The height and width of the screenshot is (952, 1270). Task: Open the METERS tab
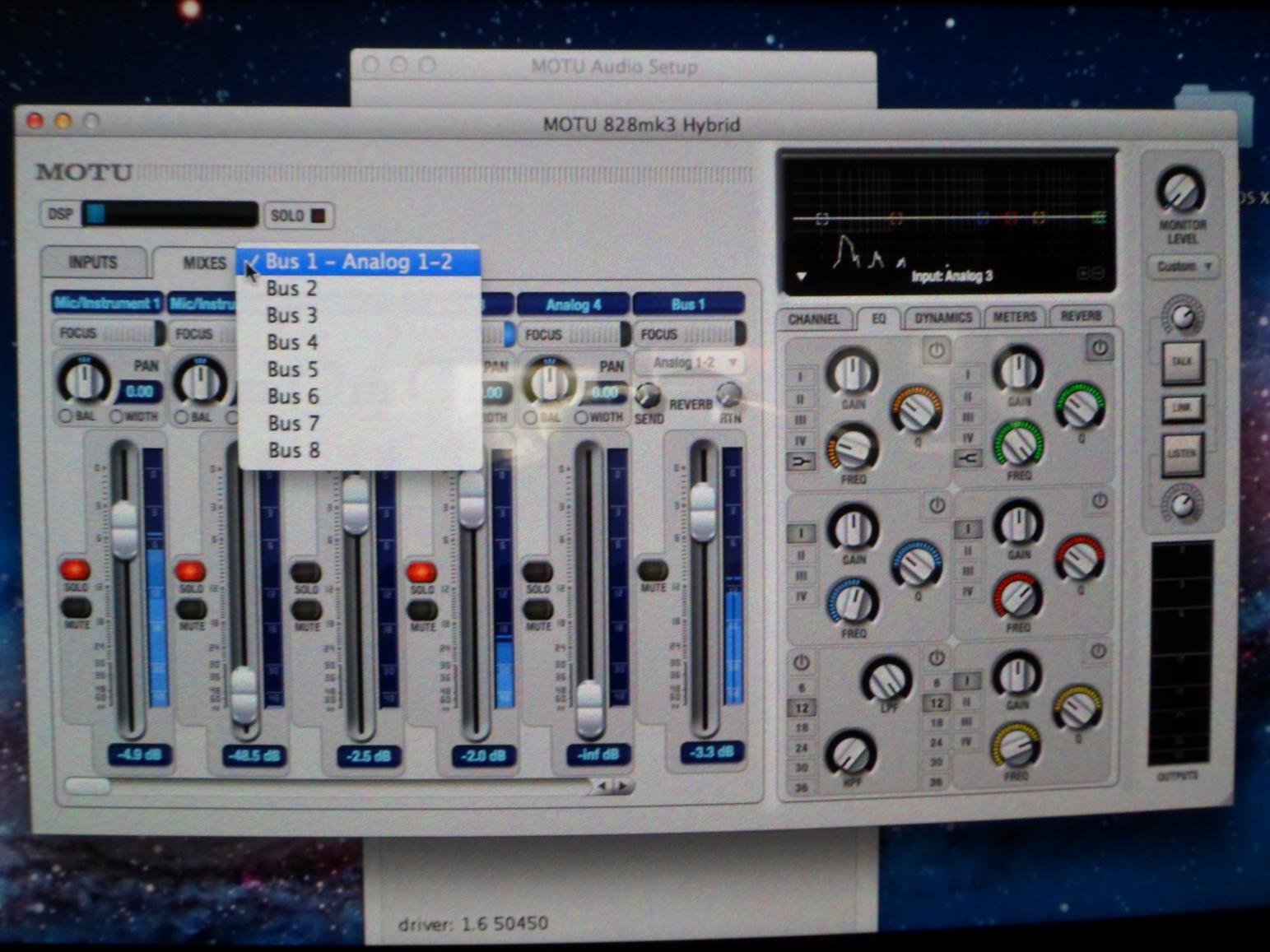click(x=1015, y=317)
